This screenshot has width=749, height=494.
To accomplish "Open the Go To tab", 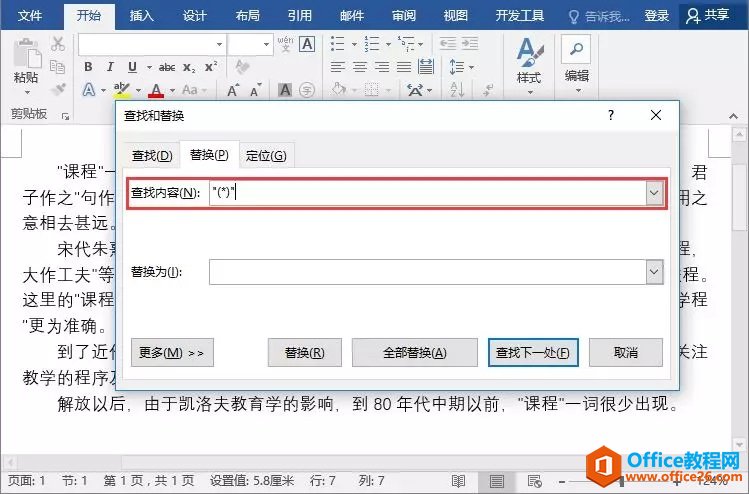I will coord(266,156).
